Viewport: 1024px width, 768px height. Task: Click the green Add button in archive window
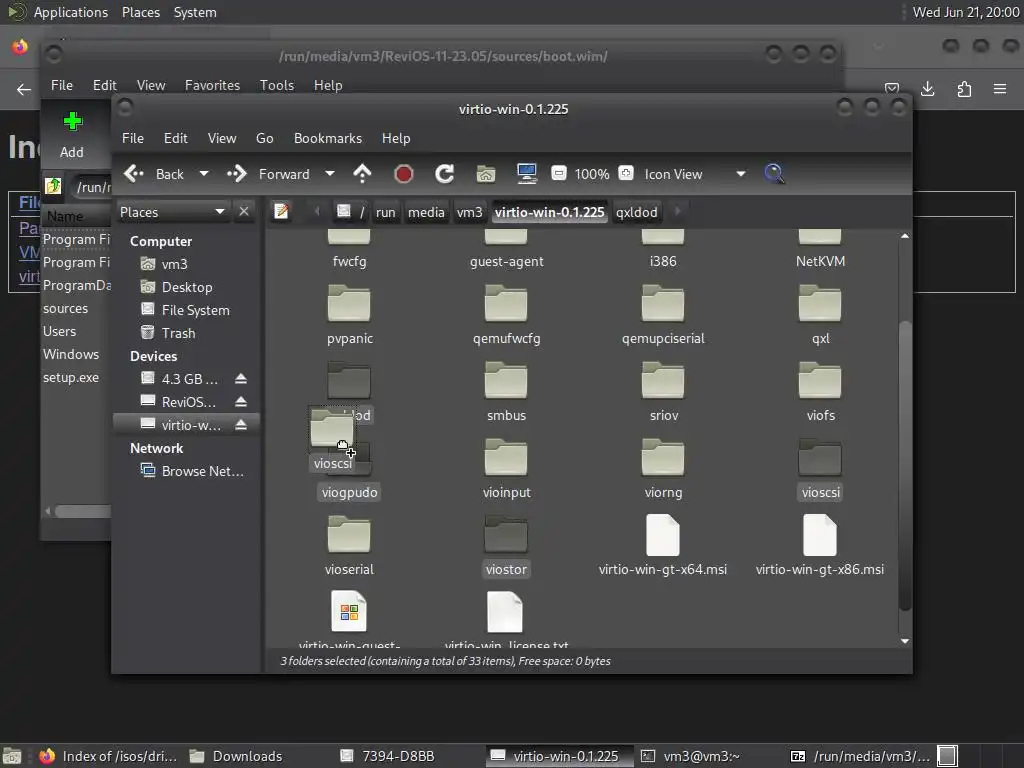tap(72, 135)
